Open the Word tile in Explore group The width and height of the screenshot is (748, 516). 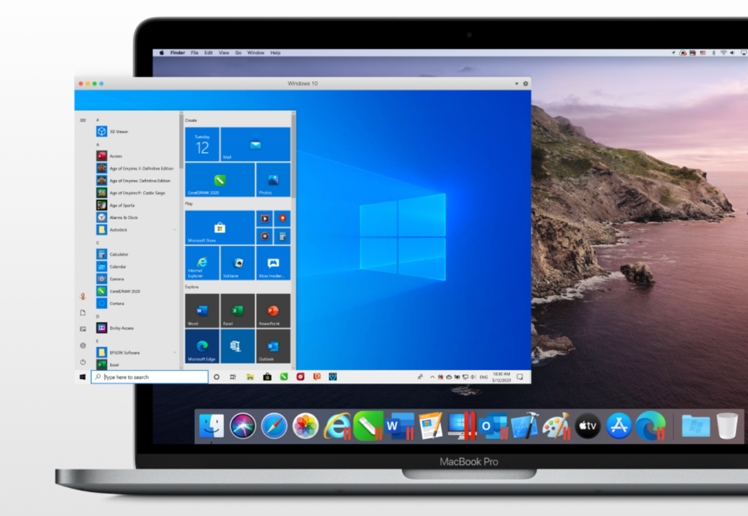point(202,310)
